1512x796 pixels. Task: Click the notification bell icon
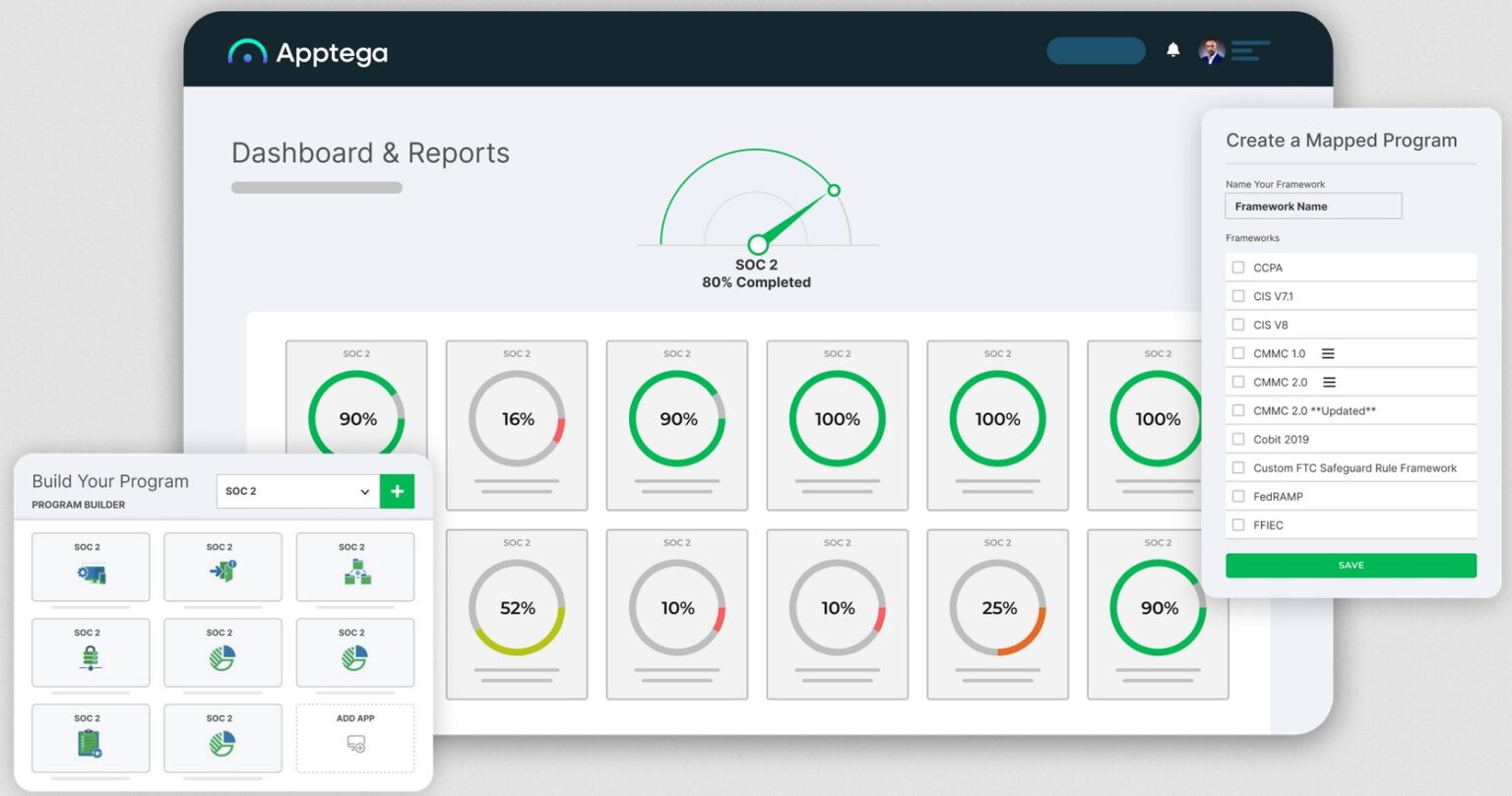[1172, 50]
